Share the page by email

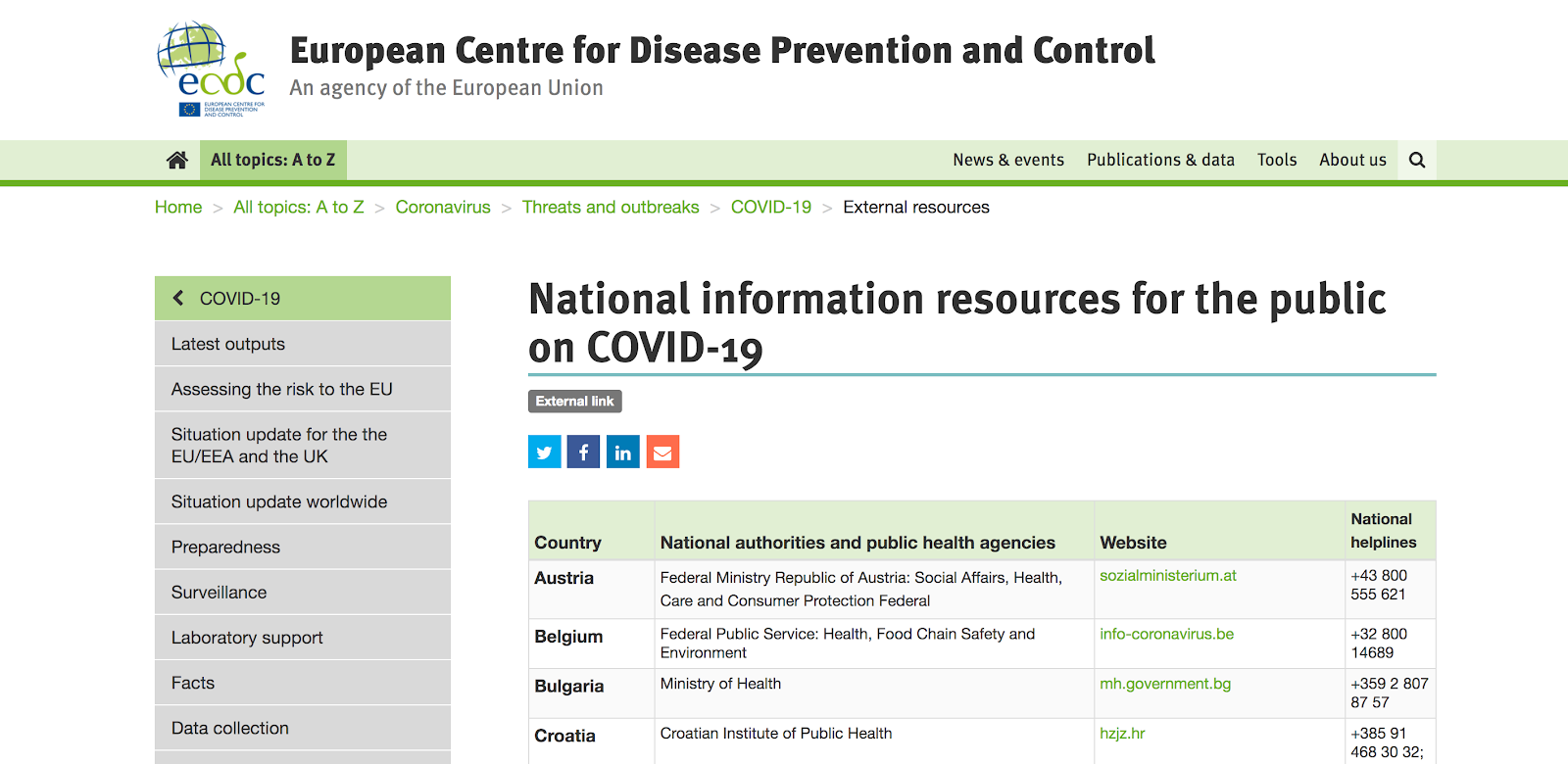point(662,452)
